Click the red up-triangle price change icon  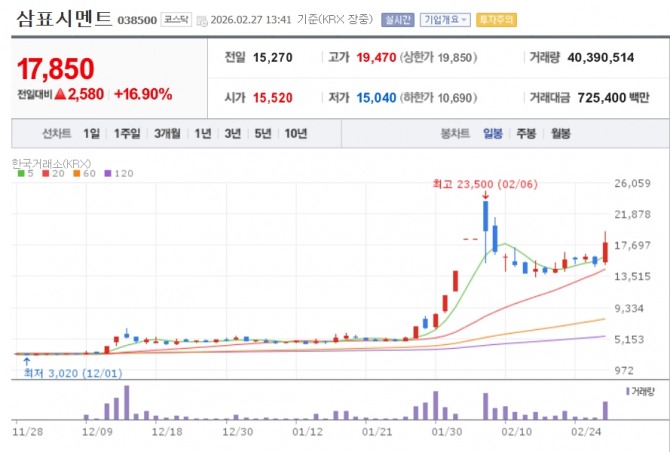[60, 94]
